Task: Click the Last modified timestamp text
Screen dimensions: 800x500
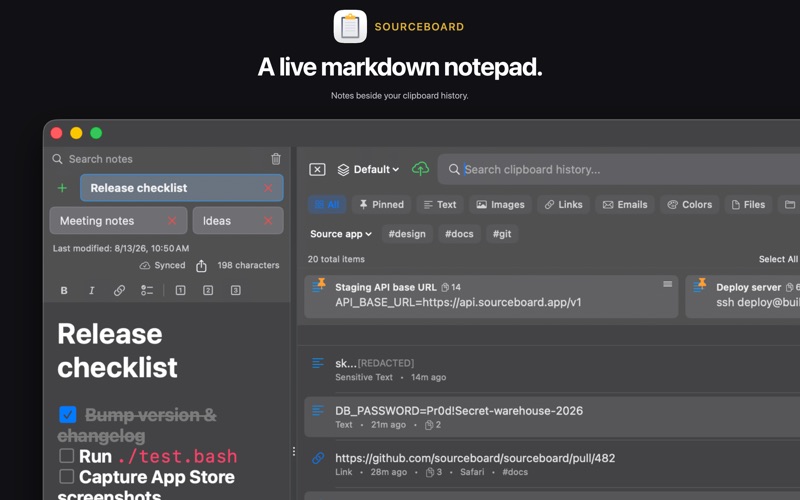Action: coord(121,248)
